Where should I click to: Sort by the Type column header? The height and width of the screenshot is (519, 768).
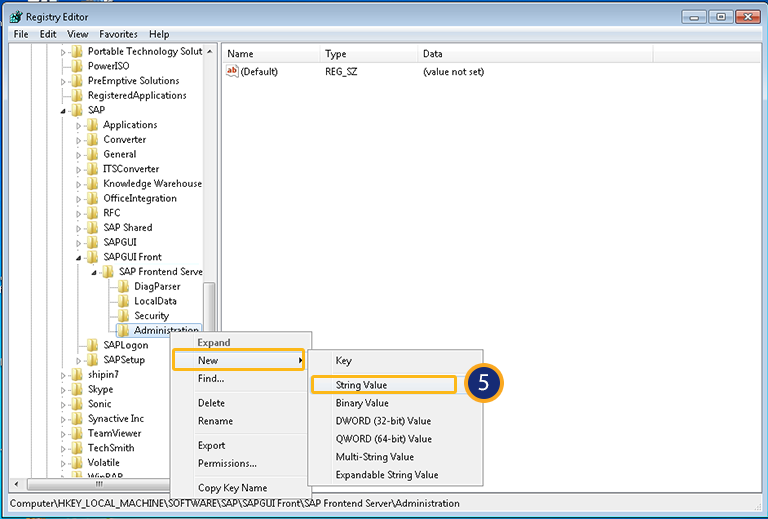[x=336, y=54]
